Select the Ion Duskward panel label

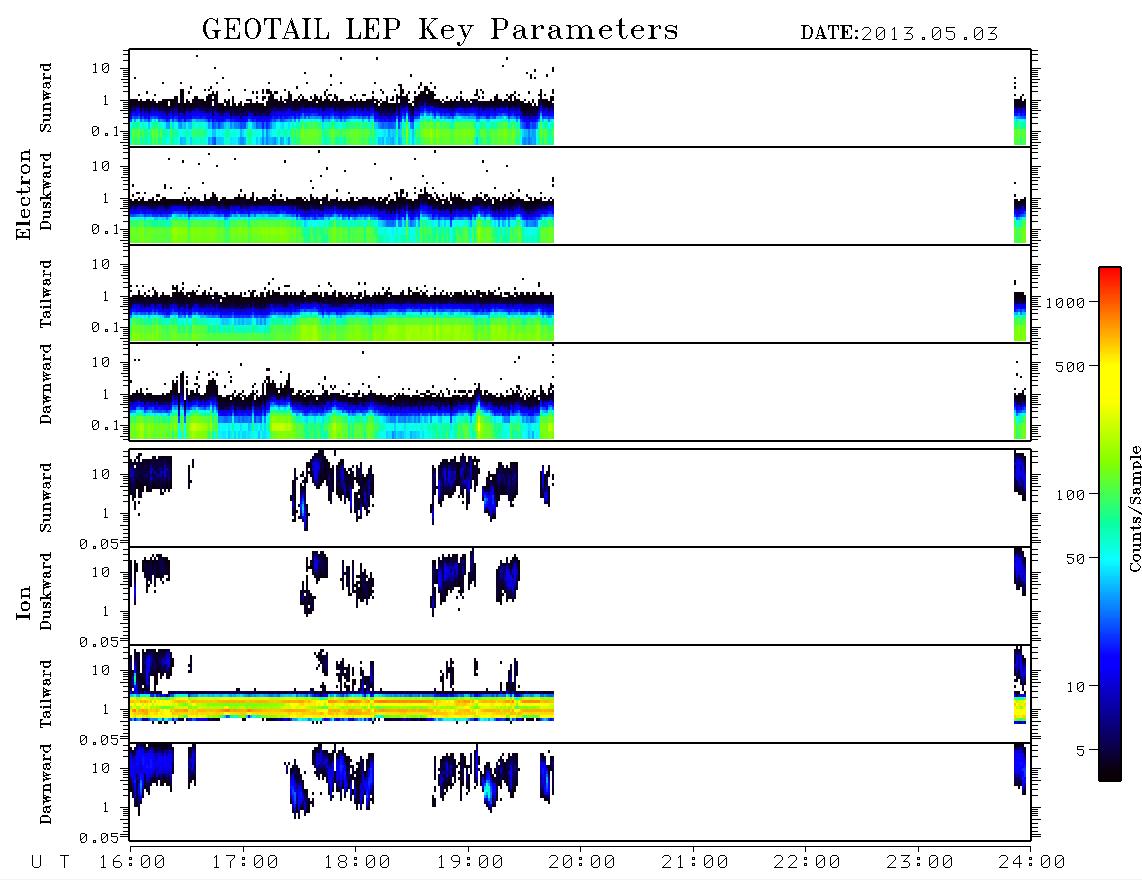tap(46, 592)
